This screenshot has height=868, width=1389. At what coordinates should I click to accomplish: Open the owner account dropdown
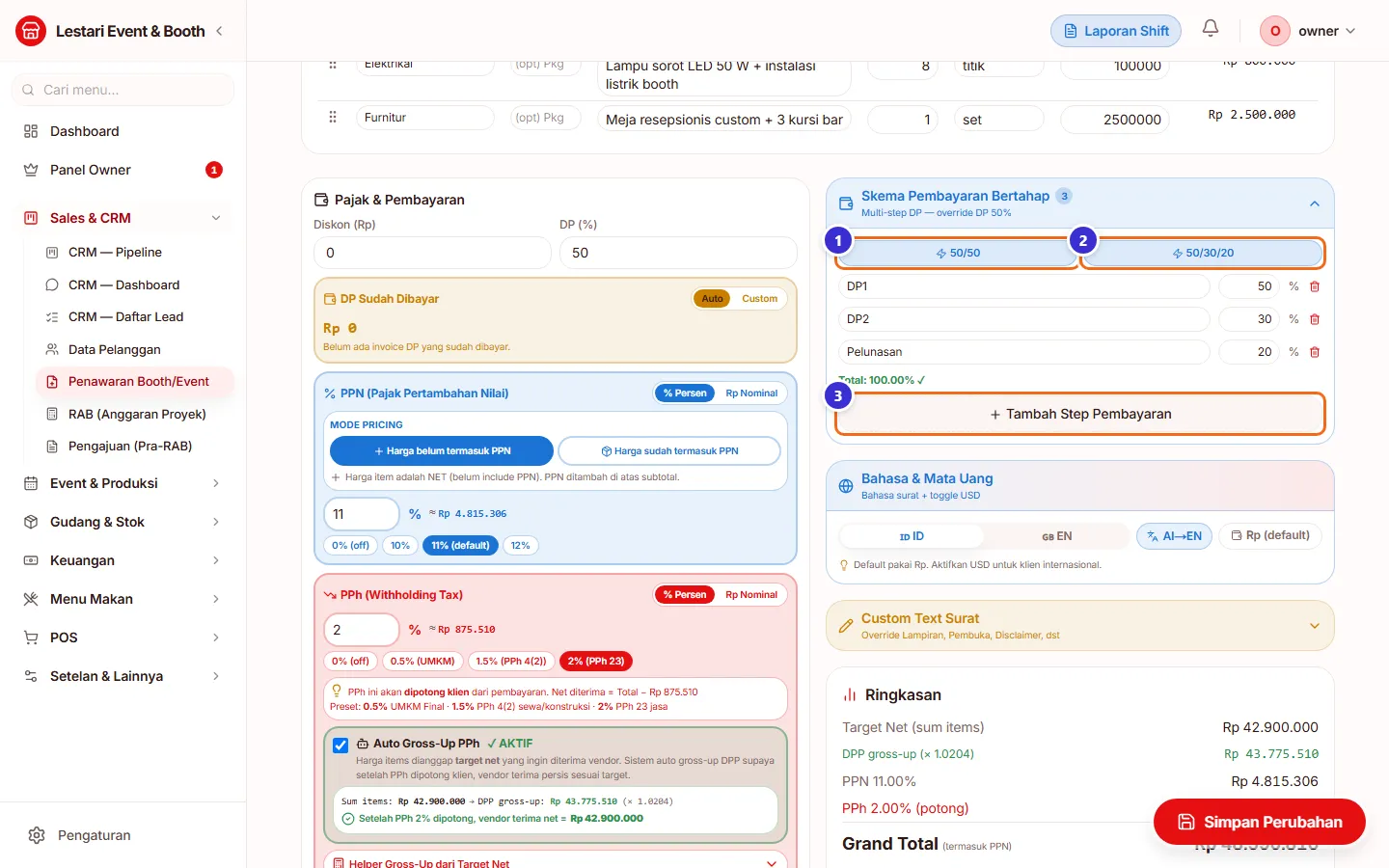(x=1309, y=31)
